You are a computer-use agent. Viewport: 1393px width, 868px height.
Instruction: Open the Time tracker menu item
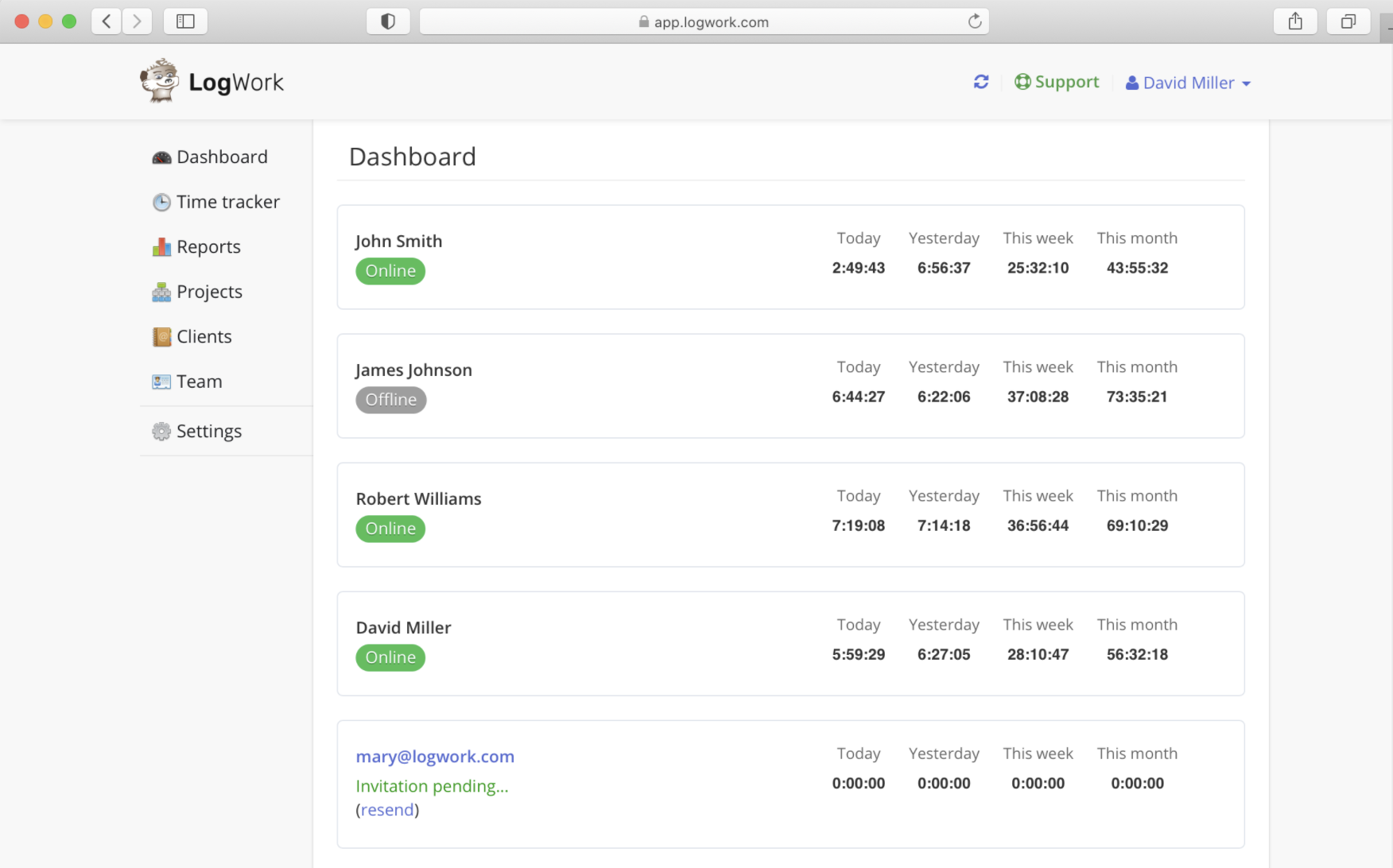coord(228,202)
